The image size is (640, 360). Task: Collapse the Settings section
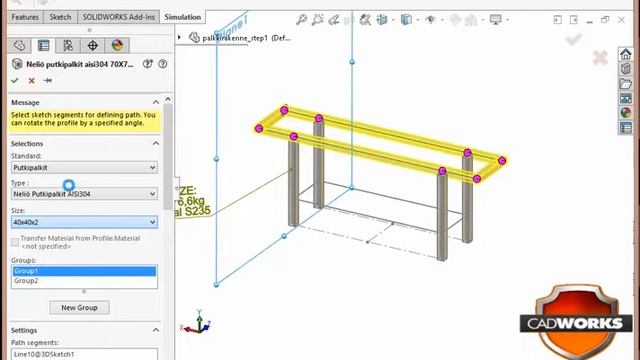156,330
